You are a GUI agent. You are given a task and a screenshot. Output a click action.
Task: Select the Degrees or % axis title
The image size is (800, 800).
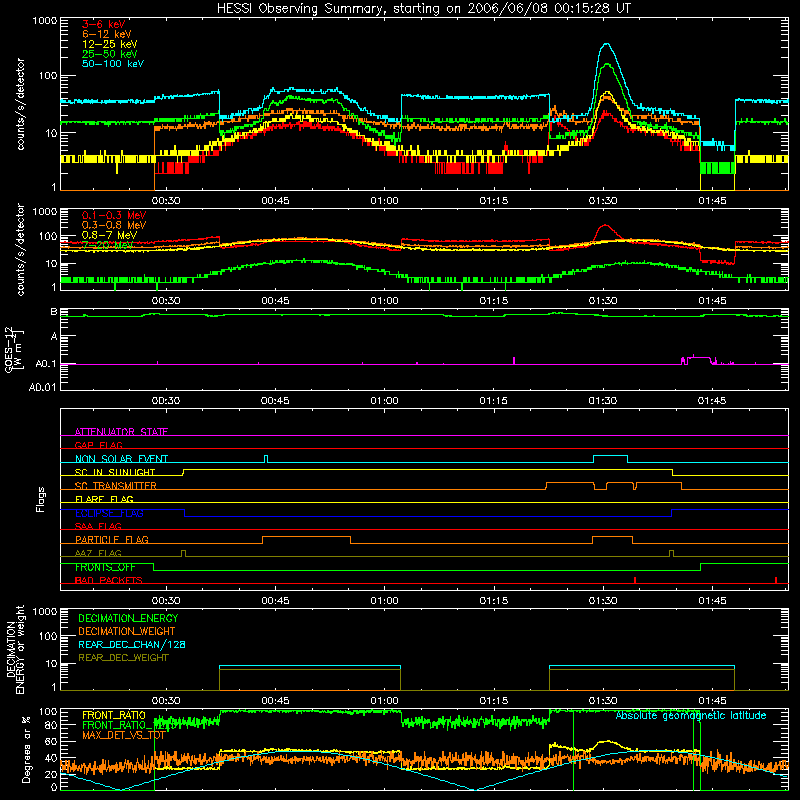coord(26,749)
